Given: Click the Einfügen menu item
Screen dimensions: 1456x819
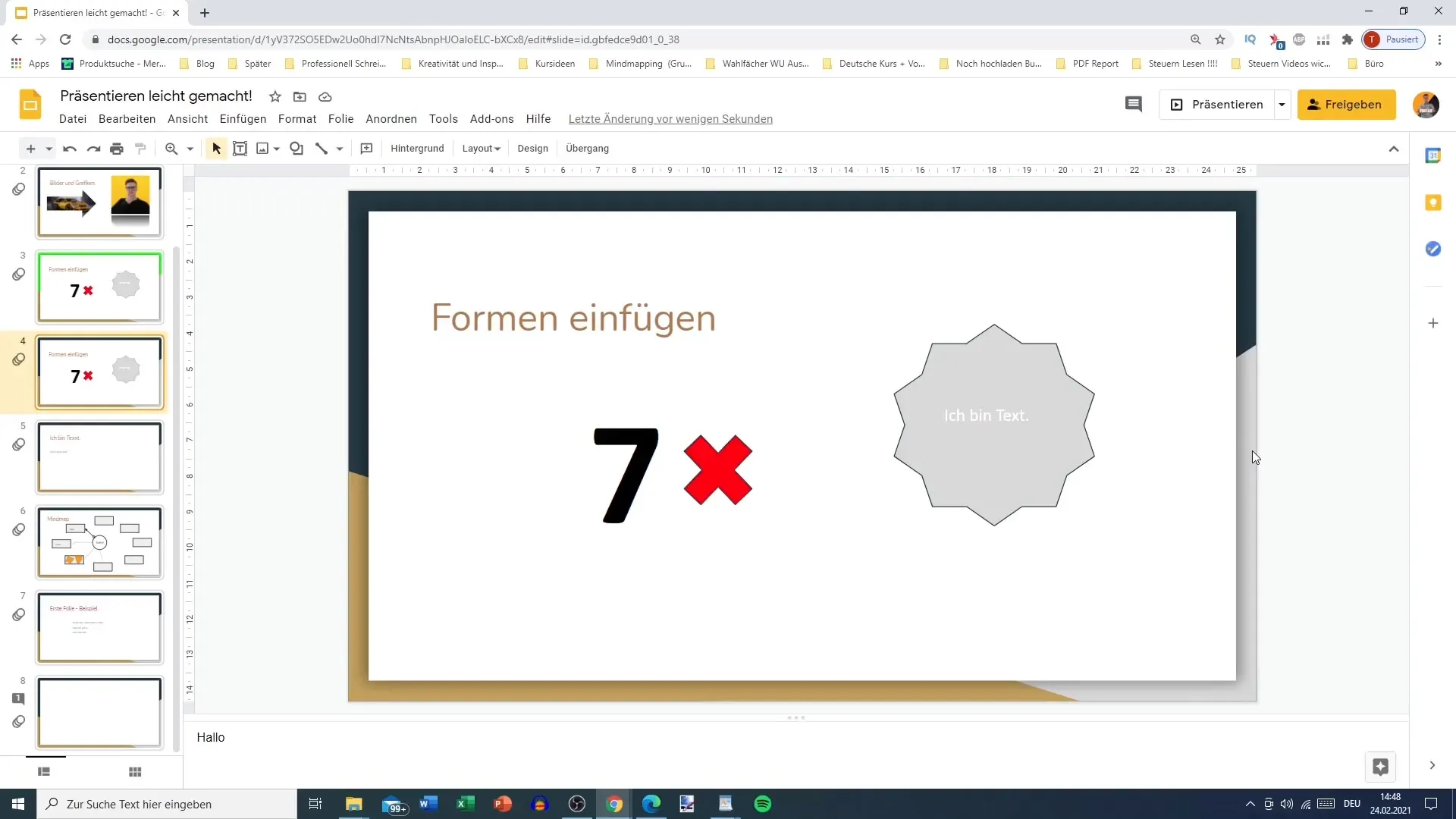Looking at the screenshot, I should coord(243,118).
